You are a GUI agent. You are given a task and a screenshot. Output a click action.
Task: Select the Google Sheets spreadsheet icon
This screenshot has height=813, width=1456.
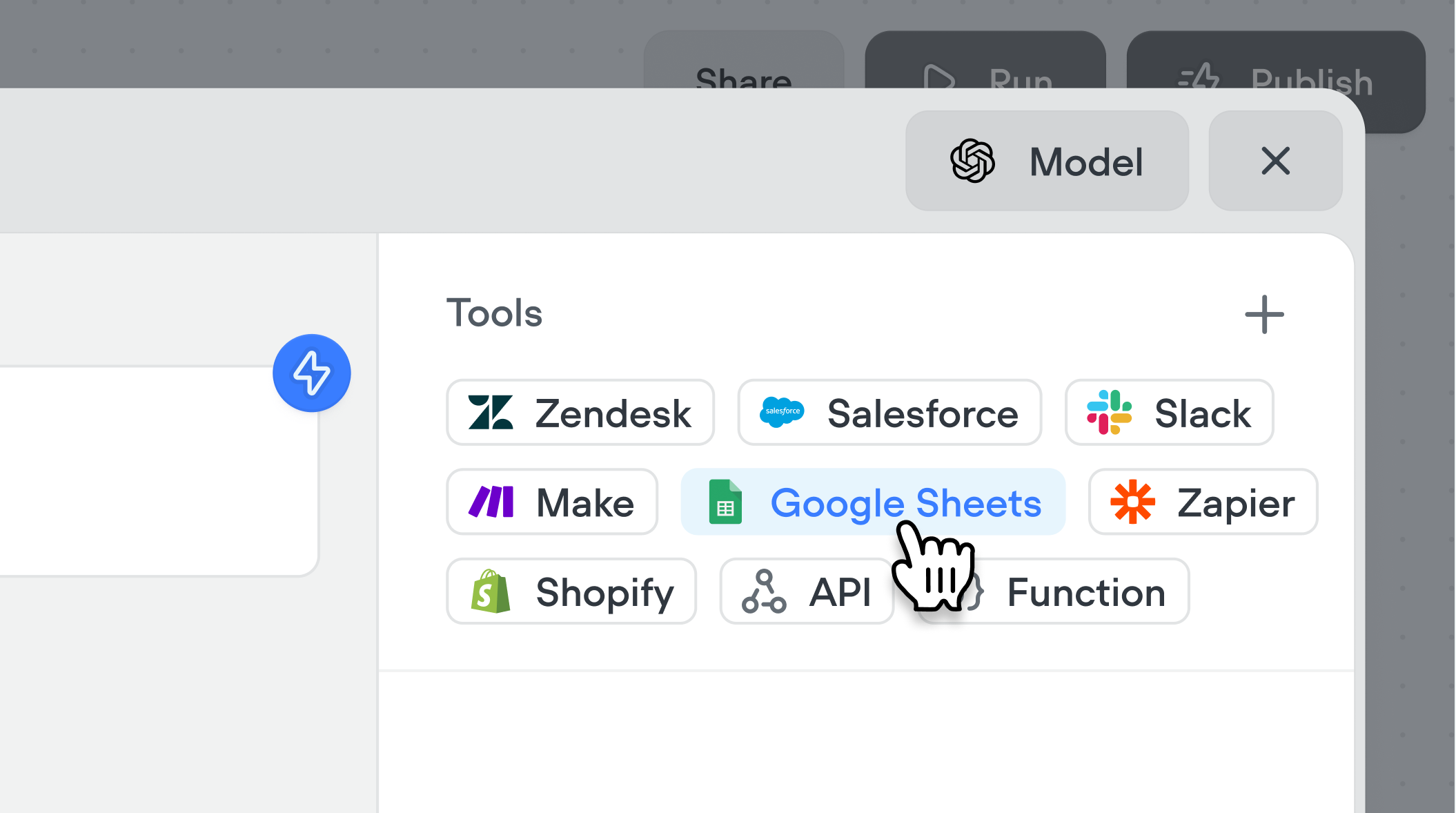pos(725,502)
